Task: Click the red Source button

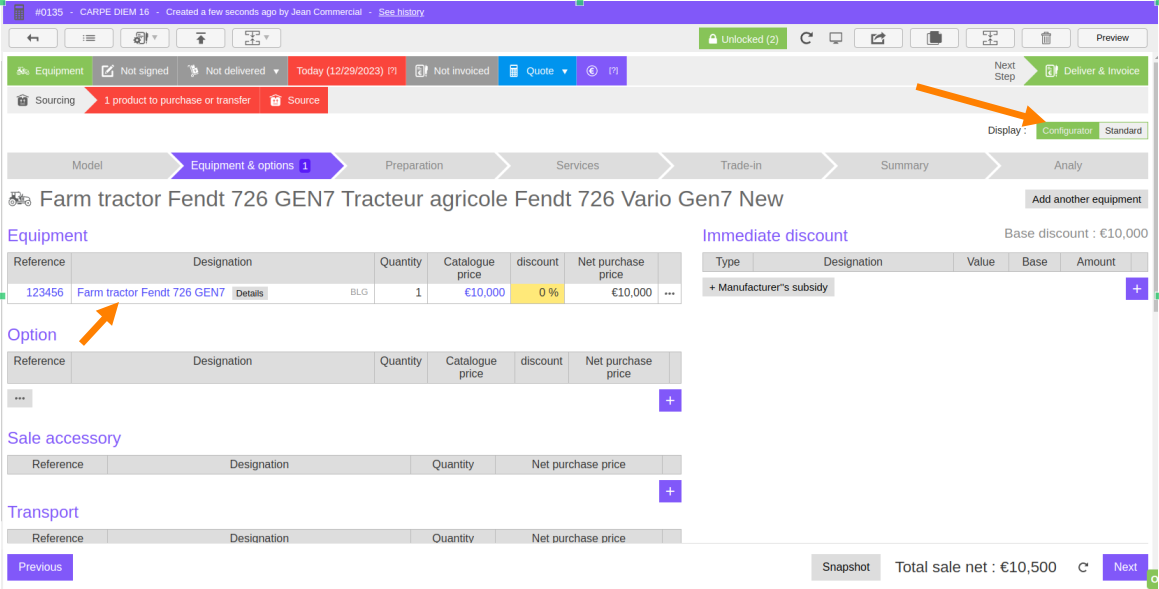Action: point(294,100)
